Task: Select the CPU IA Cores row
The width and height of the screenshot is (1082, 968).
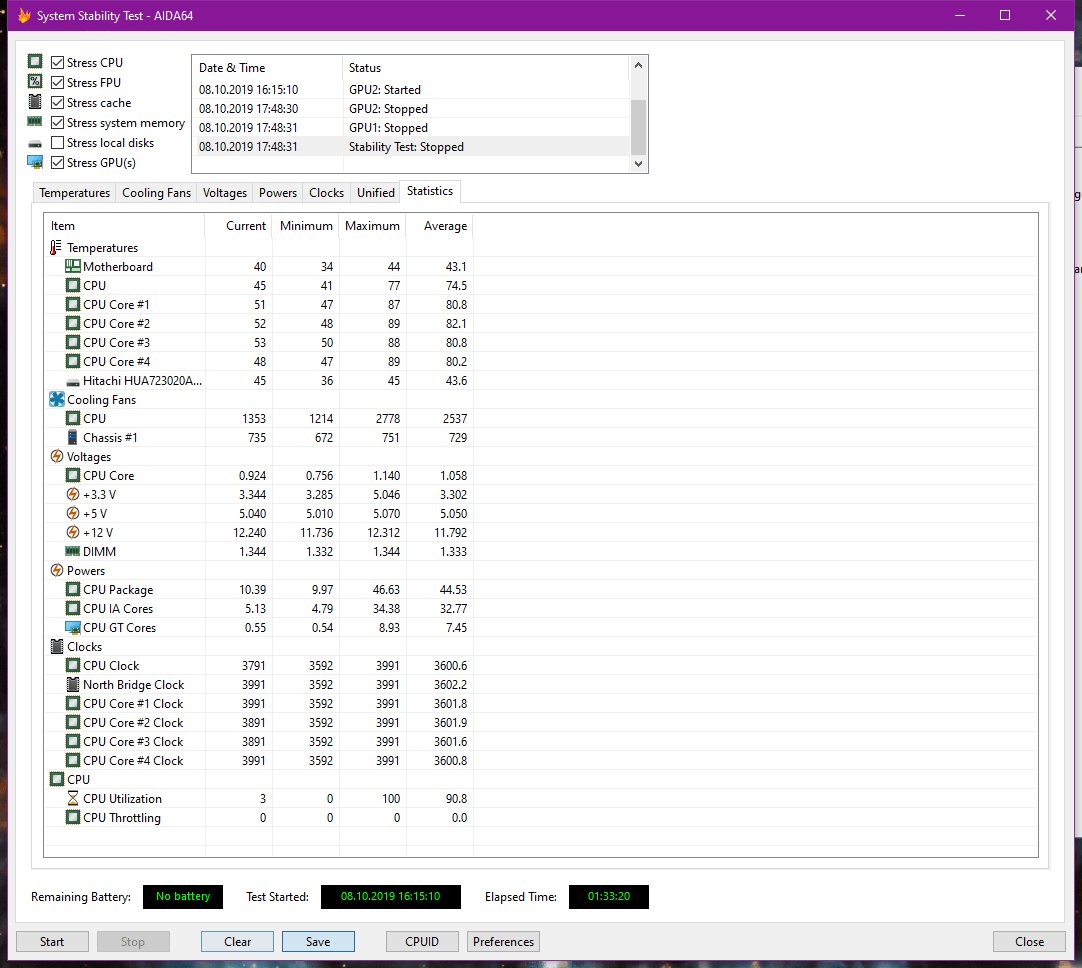Action: 259,609
